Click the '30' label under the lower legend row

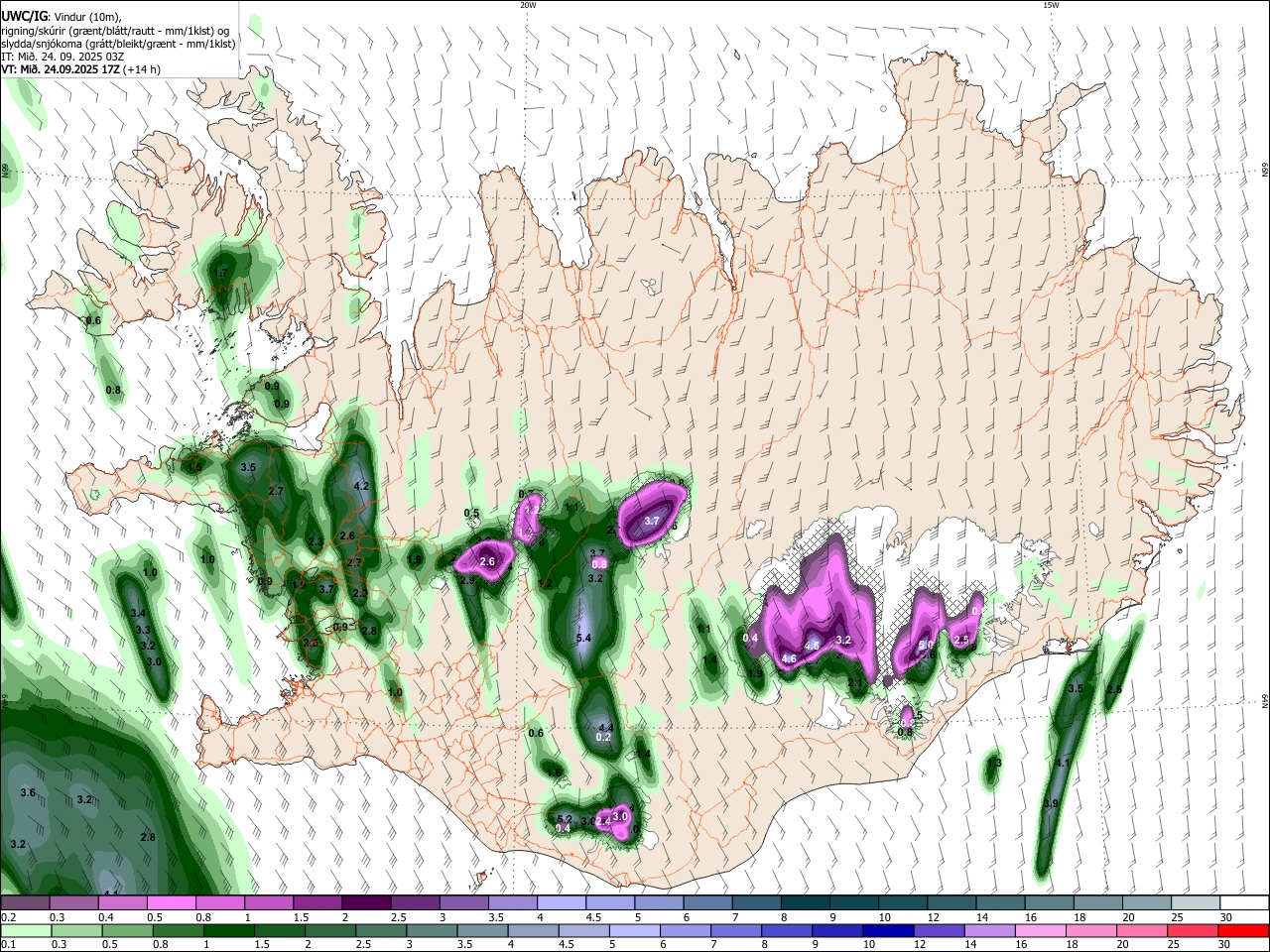(1226, 946)
